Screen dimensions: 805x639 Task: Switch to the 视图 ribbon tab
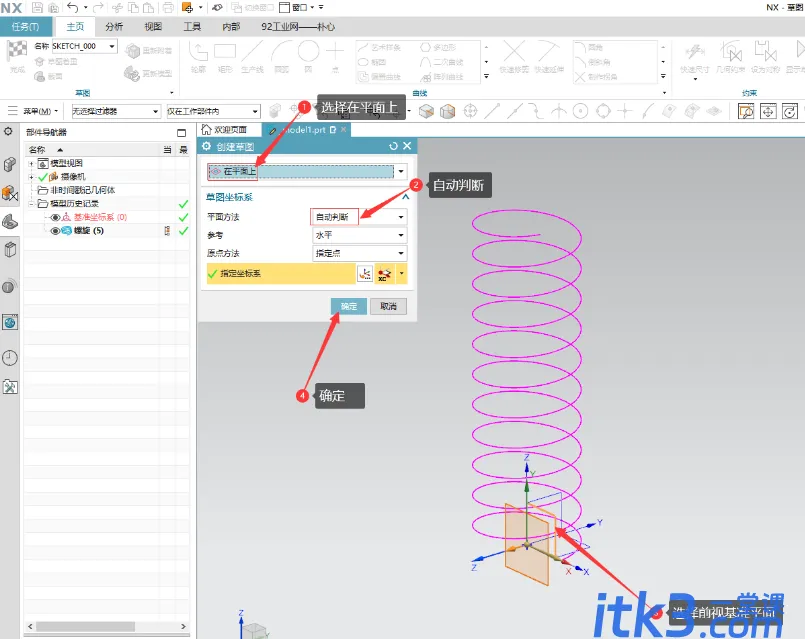coord(153,27)
